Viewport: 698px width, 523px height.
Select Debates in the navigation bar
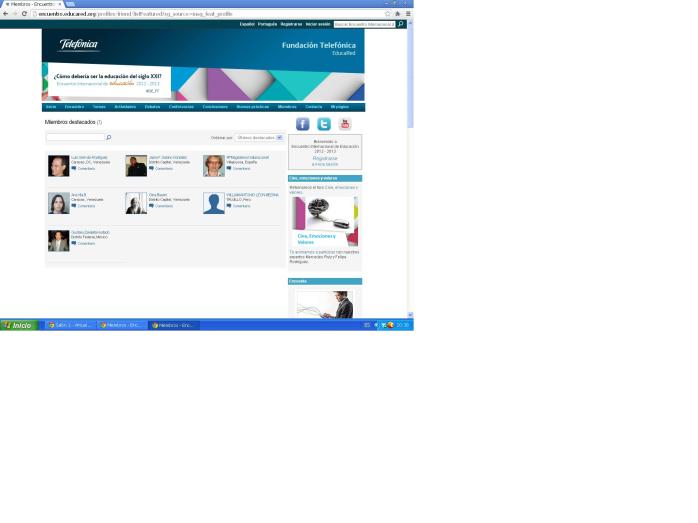(152, 107)
